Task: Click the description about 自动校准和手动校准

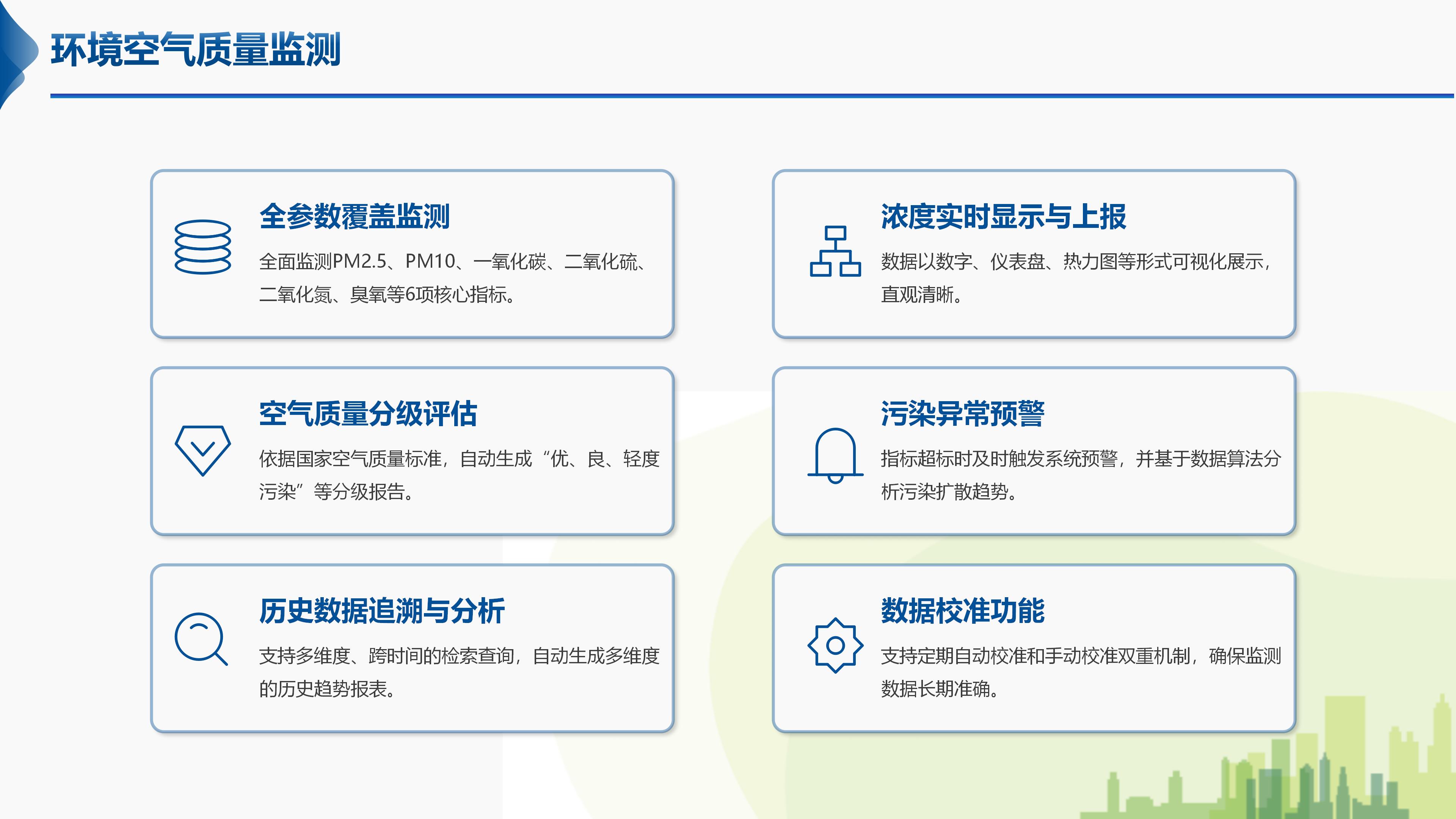Action: point(1081,673)
